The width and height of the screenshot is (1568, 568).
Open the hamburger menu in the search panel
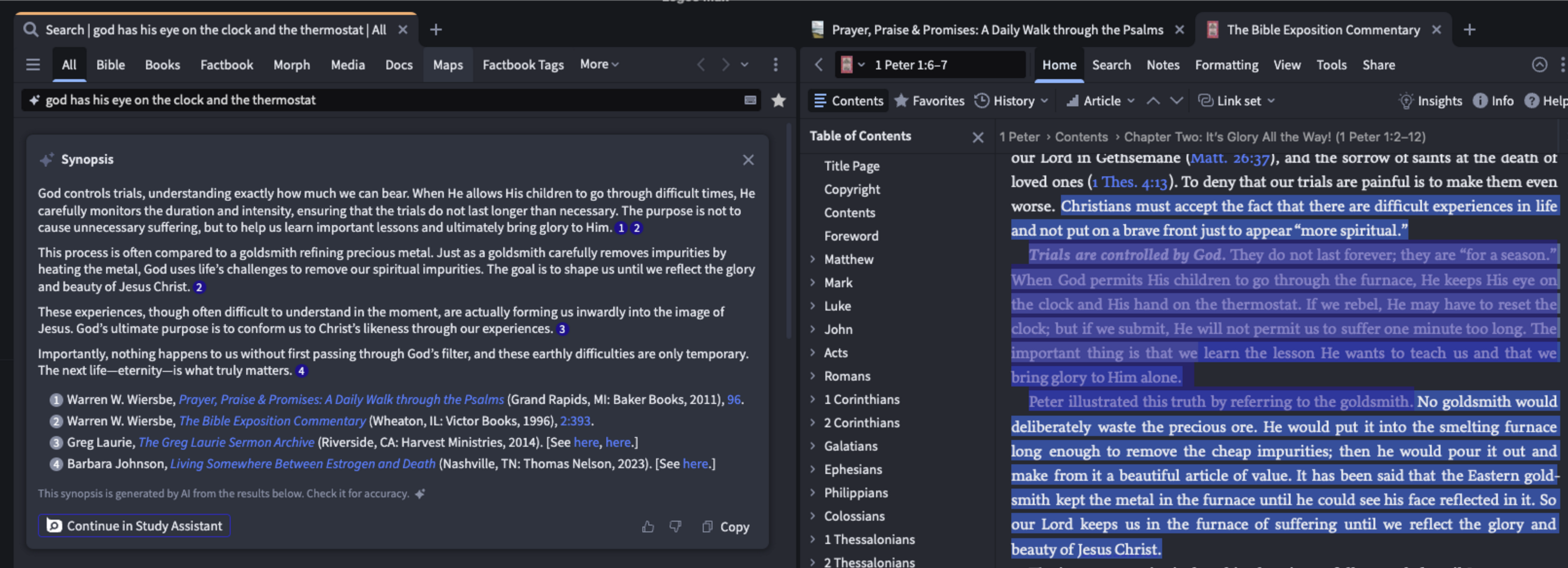[33, 65]
